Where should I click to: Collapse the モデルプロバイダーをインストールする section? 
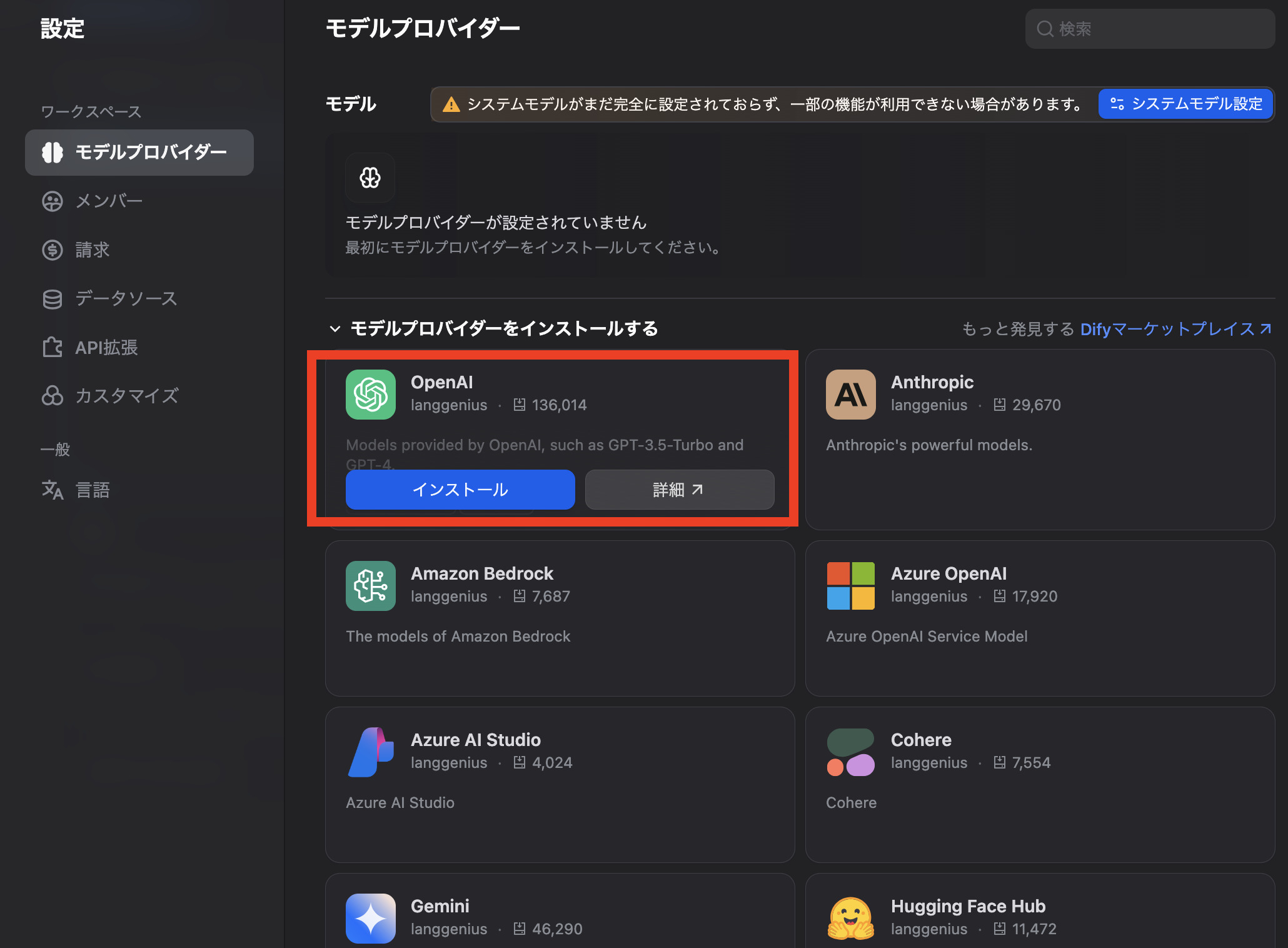[x=335, y=329]
